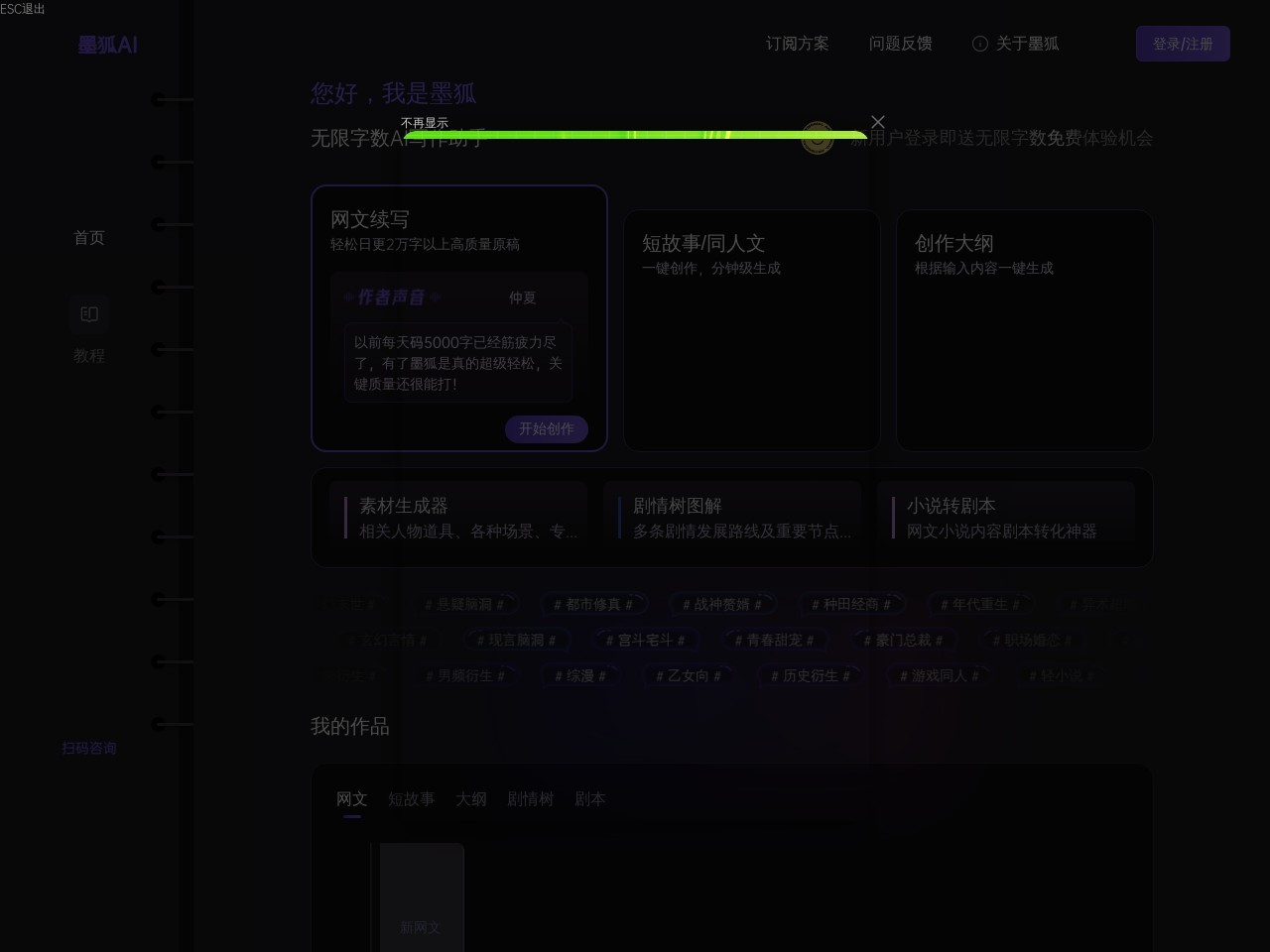Enable the 不再显示 option
1270x952 pixels.
425,122
